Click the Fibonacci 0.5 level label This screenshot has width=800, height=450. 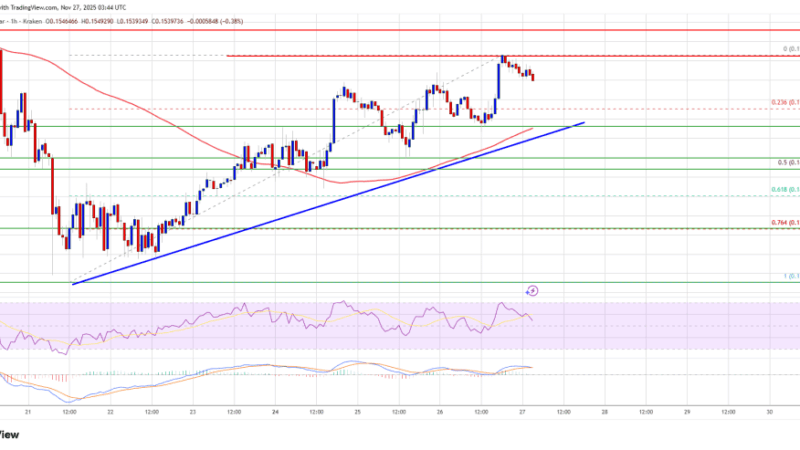[x=789, y=163]
